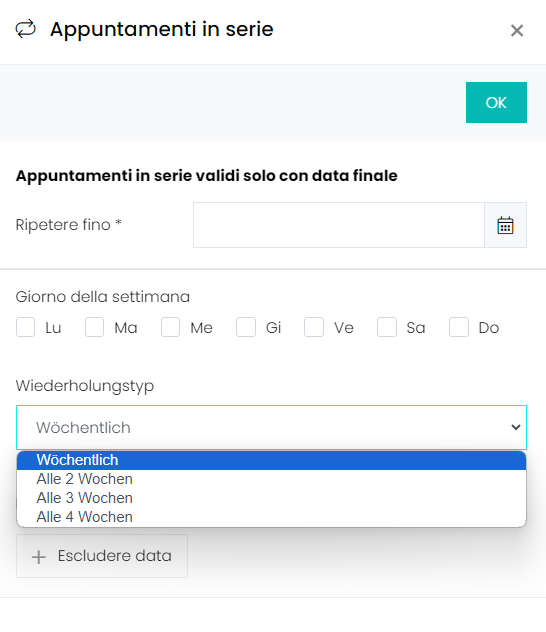Choose the highlighted Wöchentlich option
This screenshot has width=546, height=632.
[x=271, y=460]
